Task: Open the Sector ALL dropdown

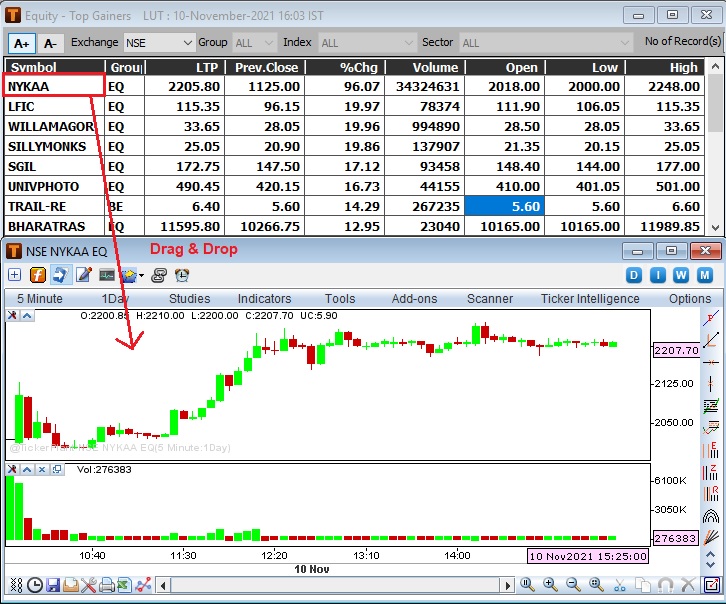Action: [x=545, y=43]
